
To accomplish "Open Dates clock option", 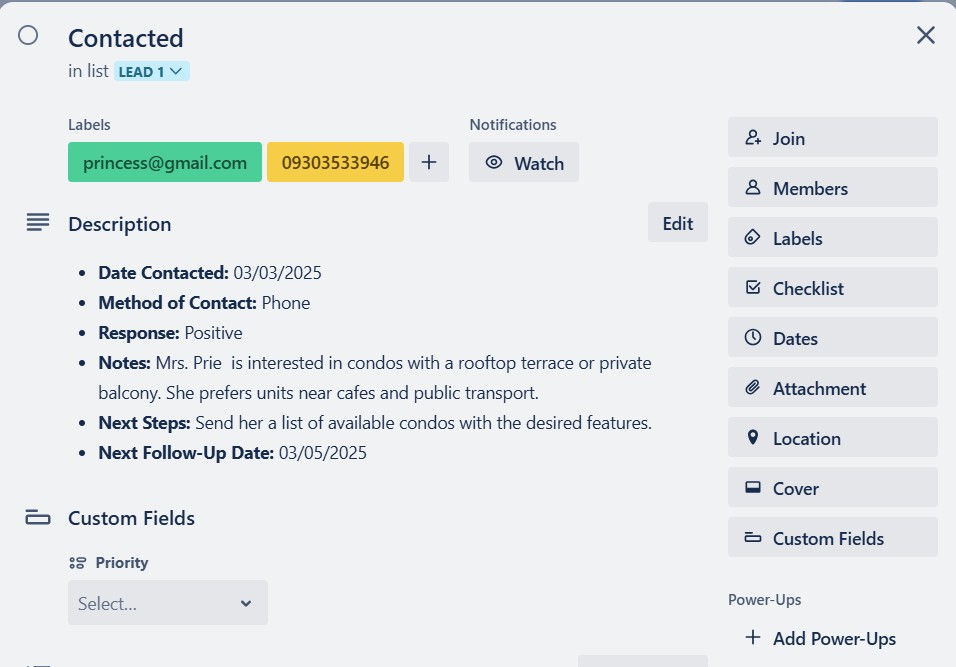I will pos(832,338).
